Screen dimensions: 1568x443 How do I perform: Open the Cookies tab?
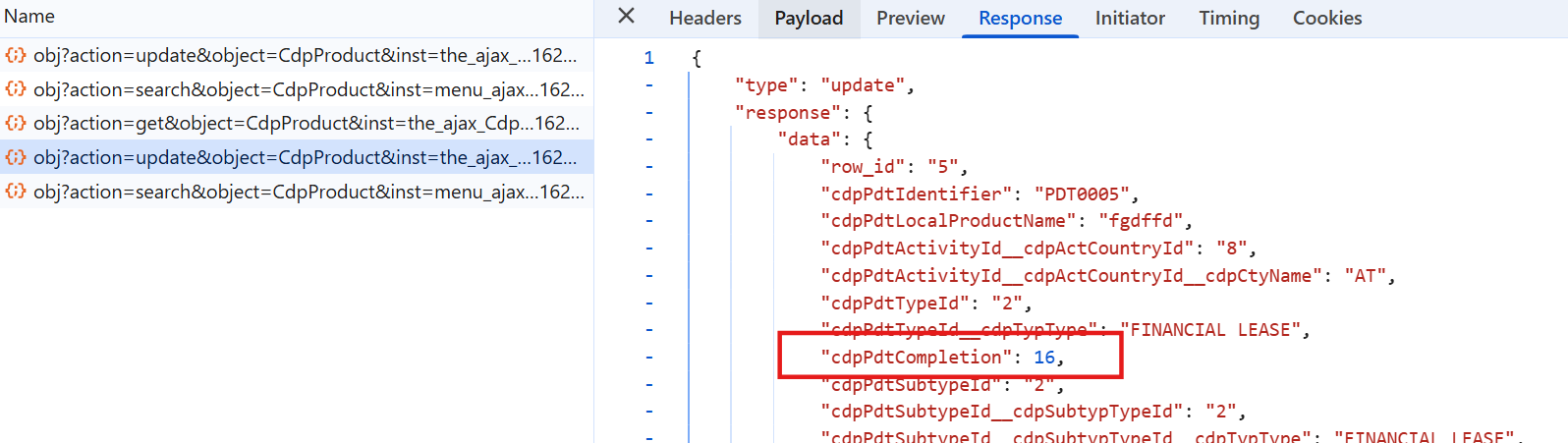coord(1326,19)
